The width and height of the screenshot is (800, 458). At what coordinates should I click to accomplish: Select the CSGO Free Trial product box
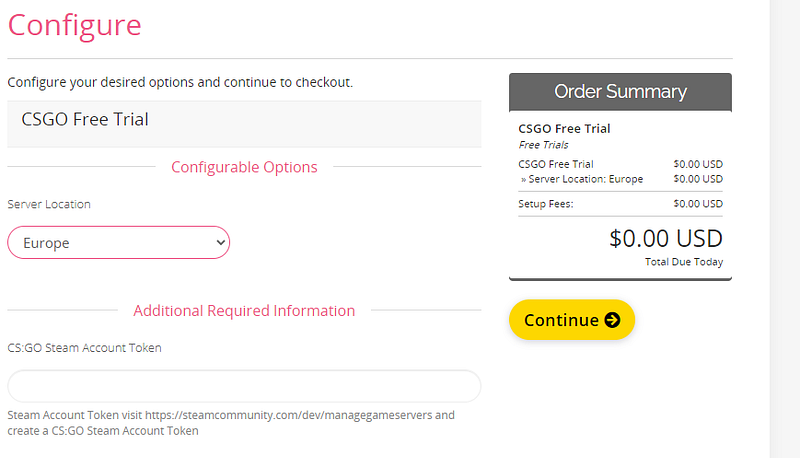tap(244, 120)
